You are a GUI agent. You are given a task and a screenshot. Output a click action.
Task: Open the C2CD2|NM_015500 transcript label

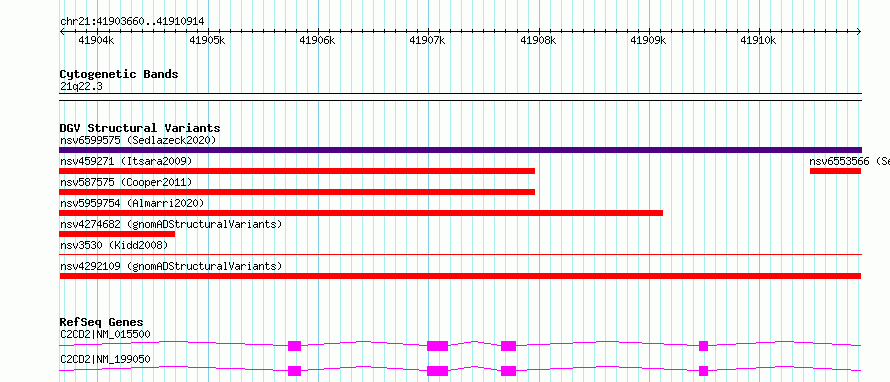[x=105, y=334]
